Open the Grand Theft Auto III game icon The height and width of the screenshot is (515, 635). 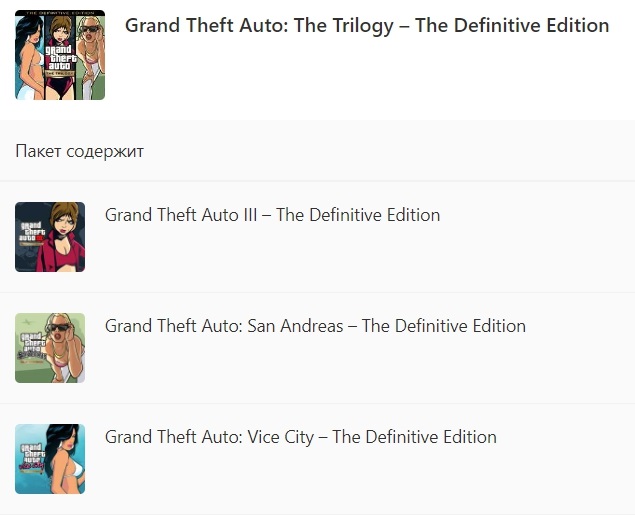tap(50, 237)
